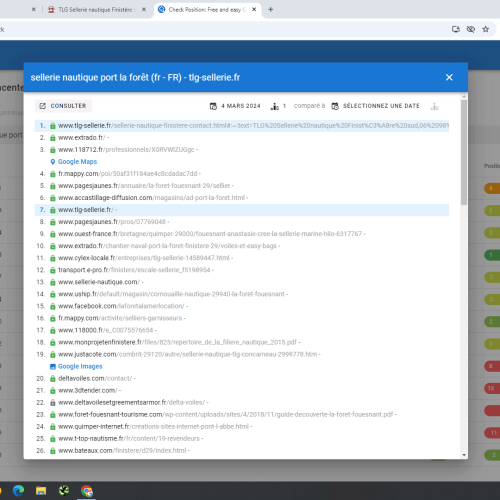Viewport: 500px width, 500px height.
Task: Open accastillage-diffusion.com result link
Action: click(151, 198)
